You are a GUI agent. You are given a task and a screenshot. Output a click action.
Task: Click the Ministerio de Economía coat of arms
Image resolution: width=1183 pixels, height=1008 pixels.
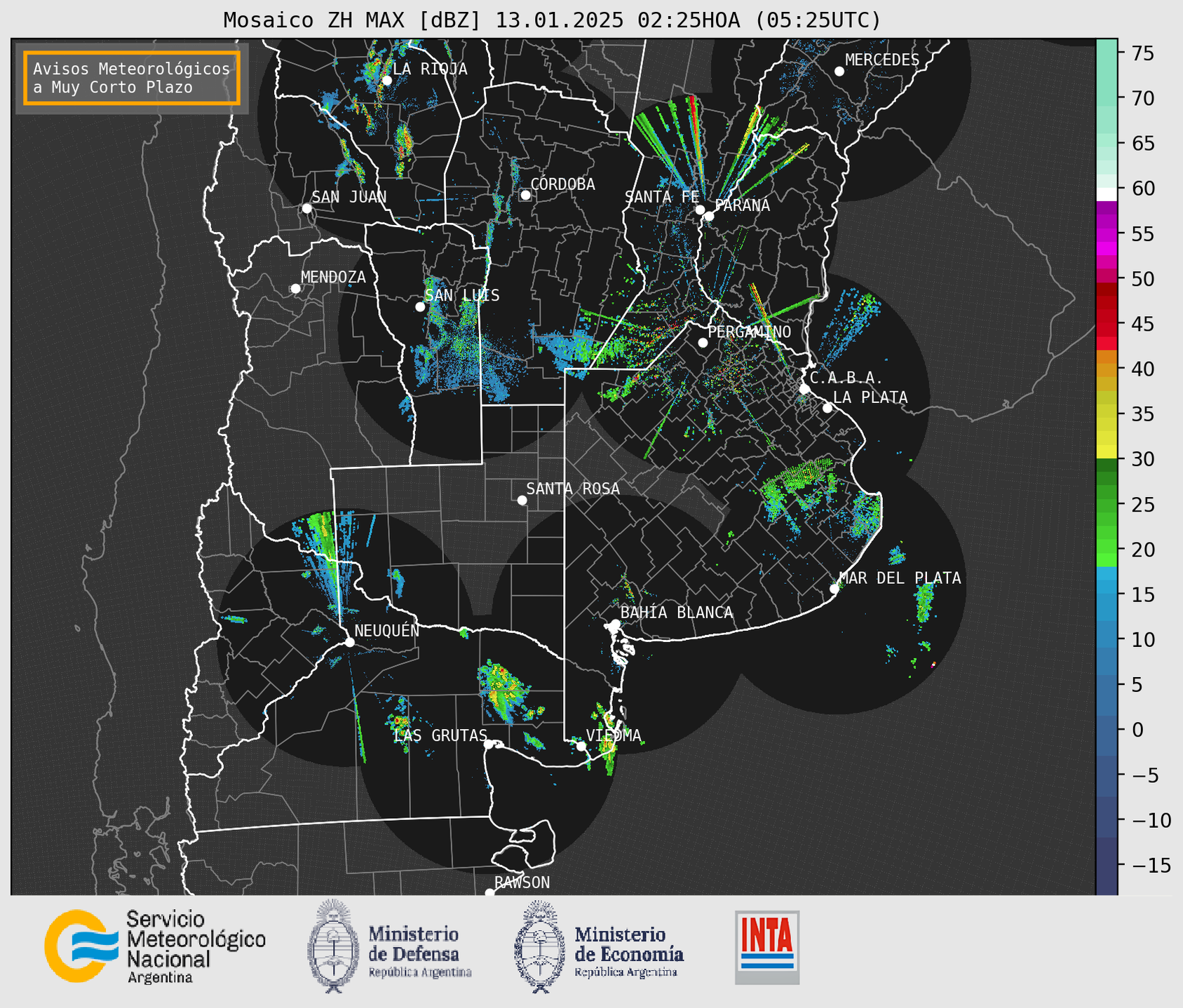[540, 946]
